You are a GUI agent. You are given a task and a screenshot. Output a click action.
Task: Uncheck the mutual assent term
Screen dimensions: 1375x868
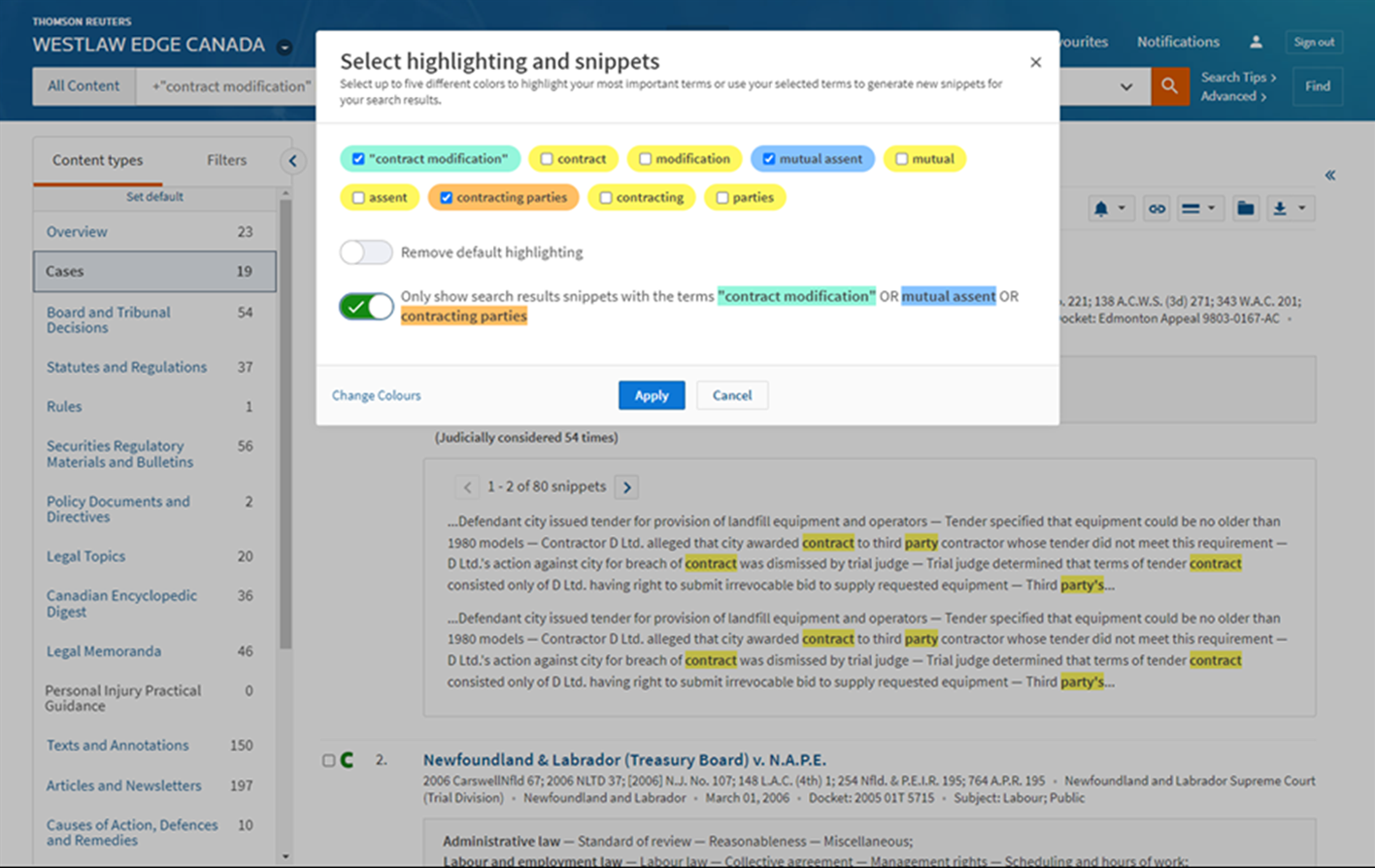tap(769, 159)
